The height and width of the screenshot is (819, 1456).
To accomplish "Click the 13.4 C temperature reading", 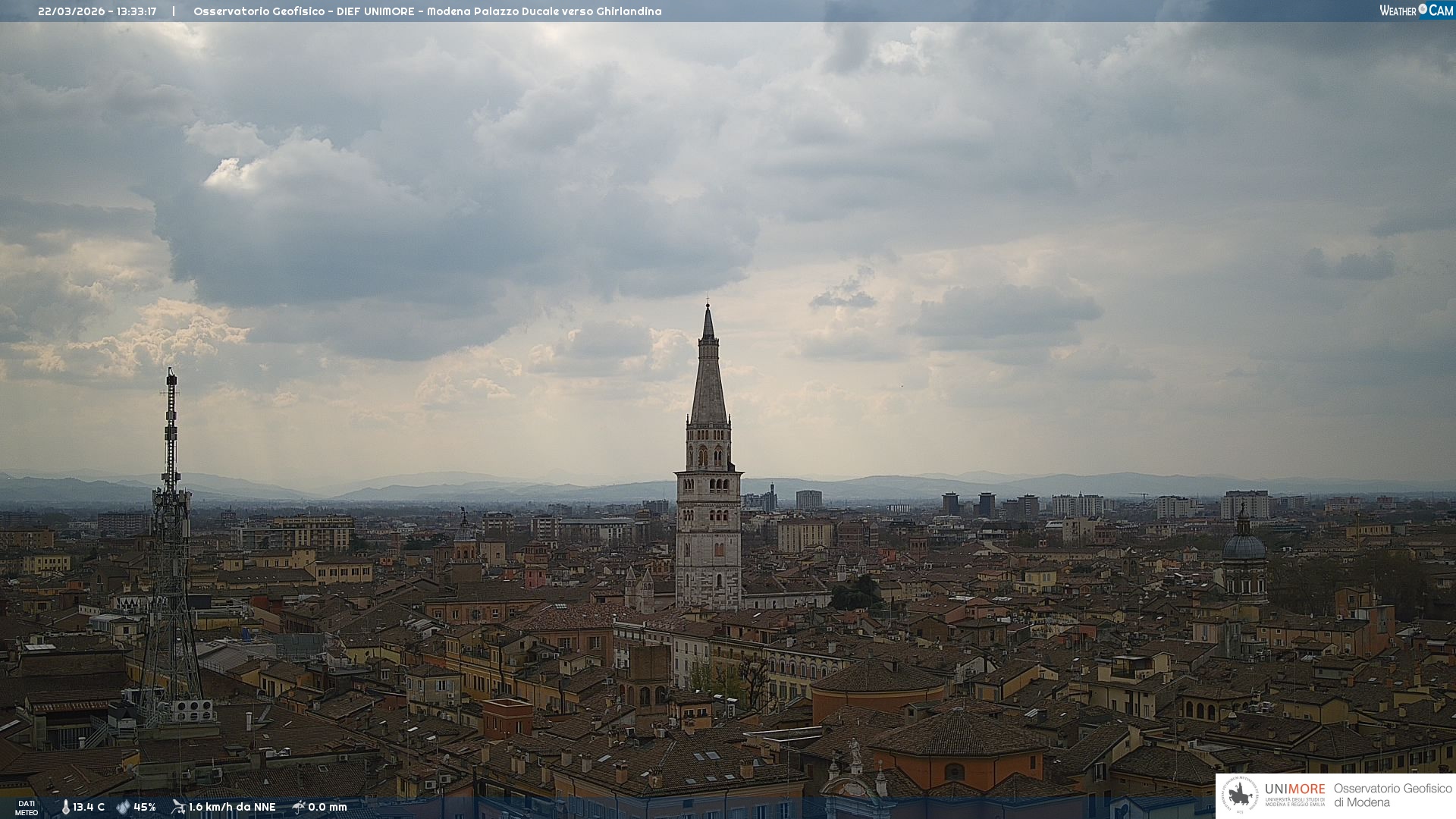I will point(89,808).
